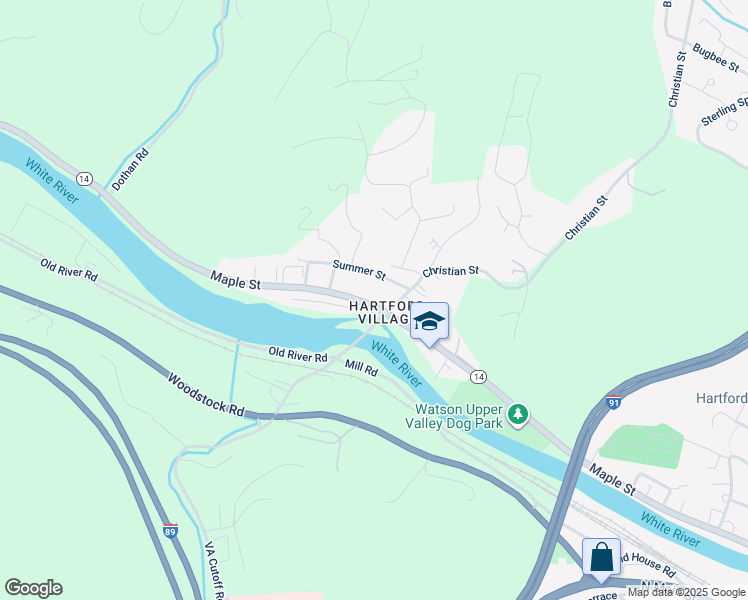Viewport: 748px width, 600px height.
Task: Click the Map data ©2025 Google text
Action: pos(686,592)
